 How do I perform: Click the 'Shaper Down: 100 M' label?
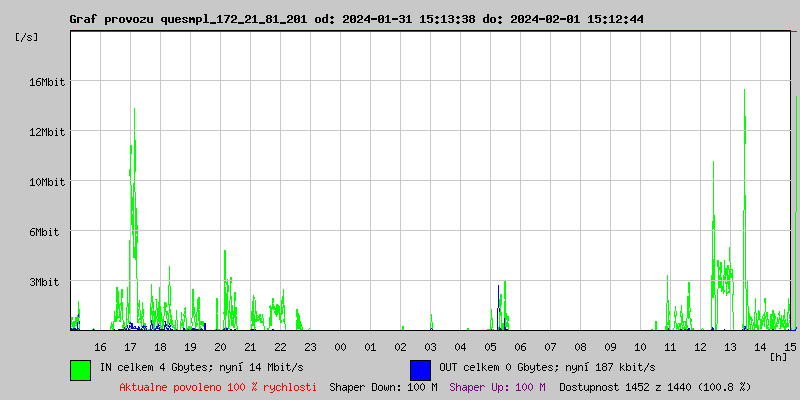[x=383, y=386]
